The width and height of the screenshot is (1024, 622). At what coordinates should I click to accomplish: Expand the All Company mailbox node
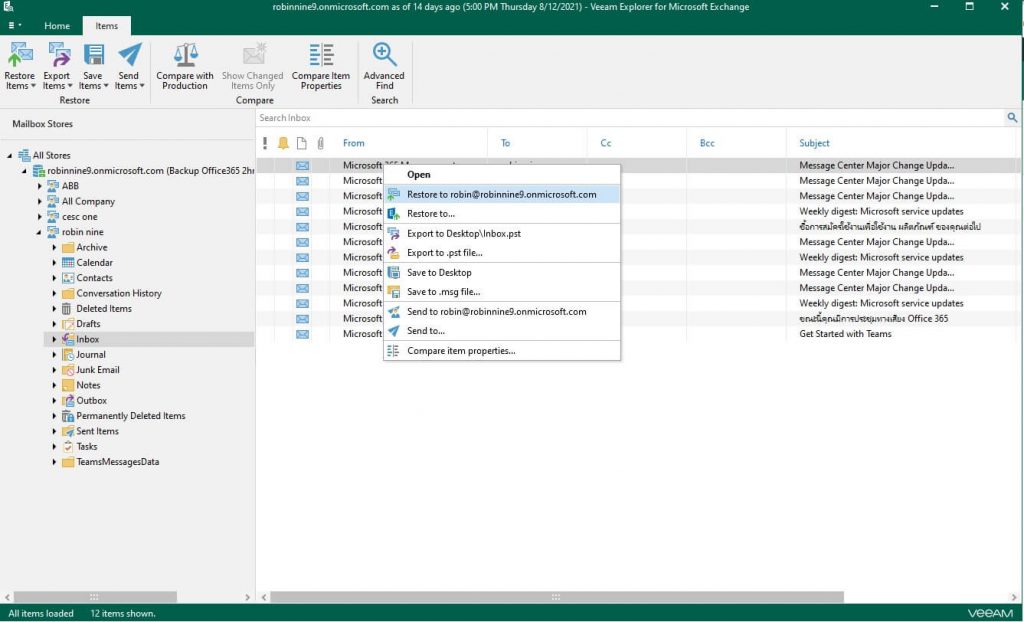[x=39, y=201]
